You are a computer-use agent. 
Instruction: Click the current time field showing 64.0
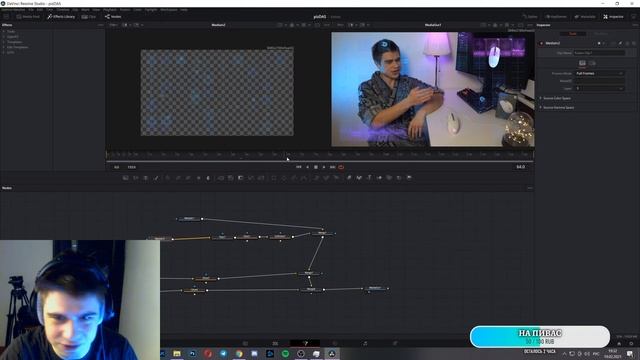[520, 167]
